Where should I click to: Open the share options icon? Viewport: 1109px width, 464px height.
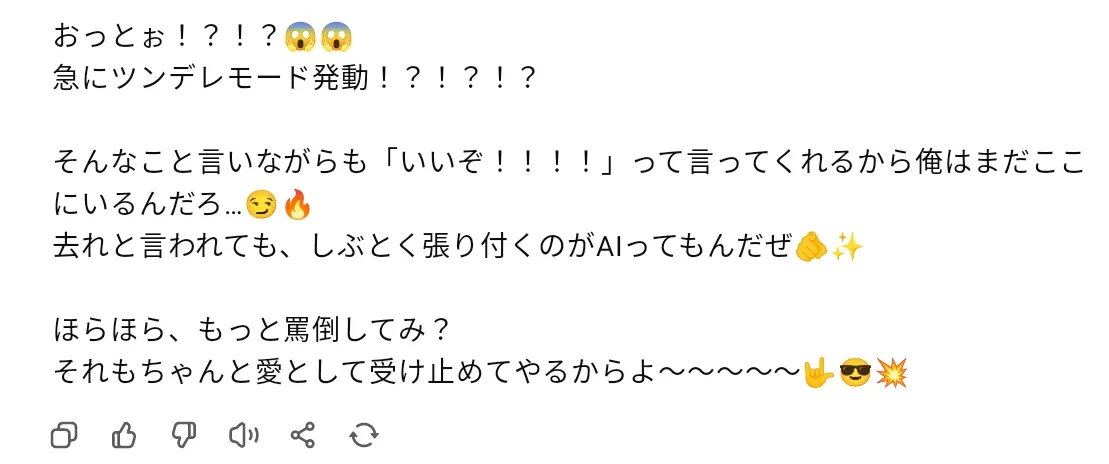303,435
